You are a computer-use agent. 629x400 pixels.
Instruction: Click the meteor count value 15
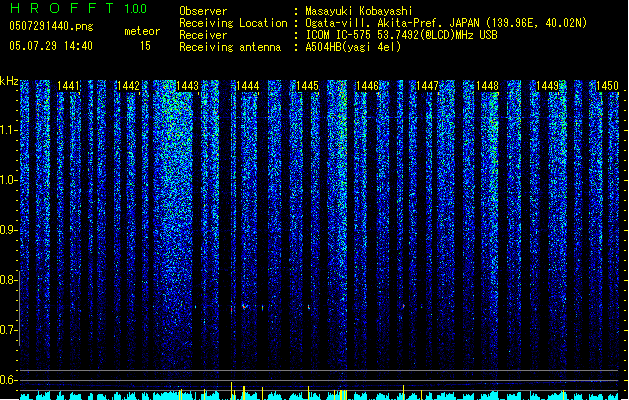pos(145,46)
